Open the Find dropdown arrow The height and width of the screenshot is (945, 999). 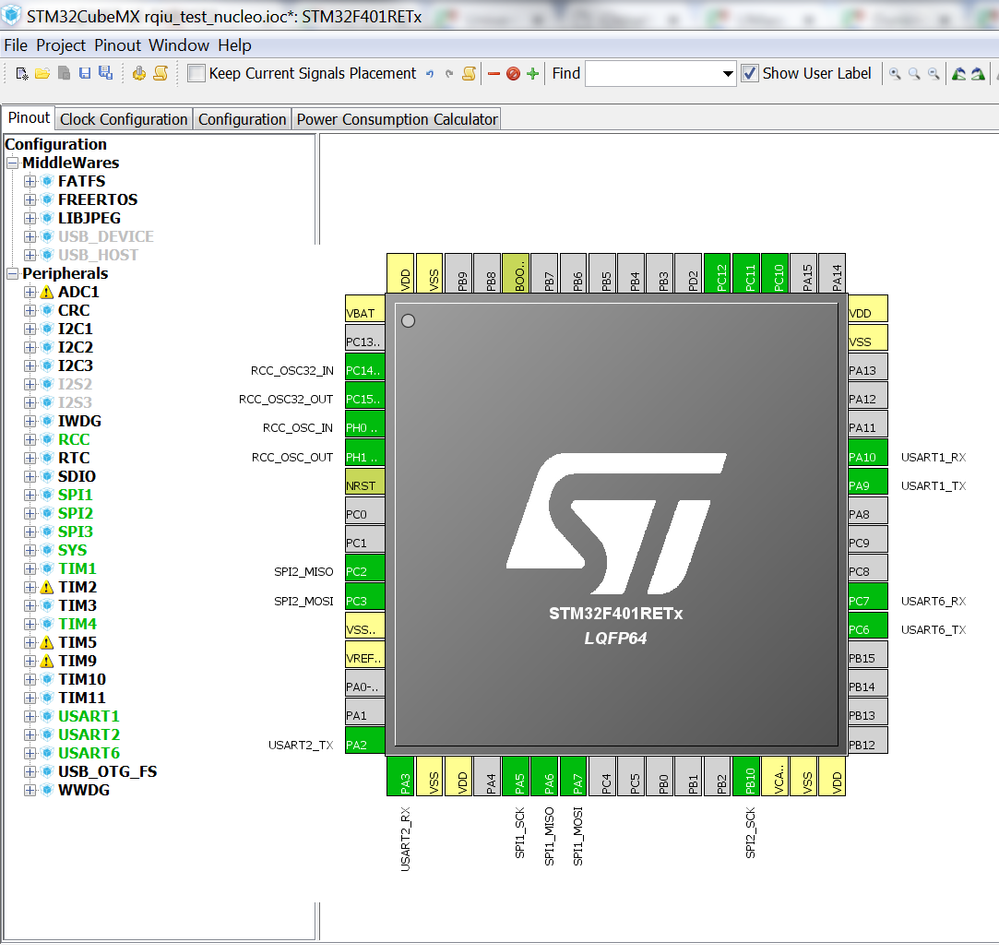728,74
